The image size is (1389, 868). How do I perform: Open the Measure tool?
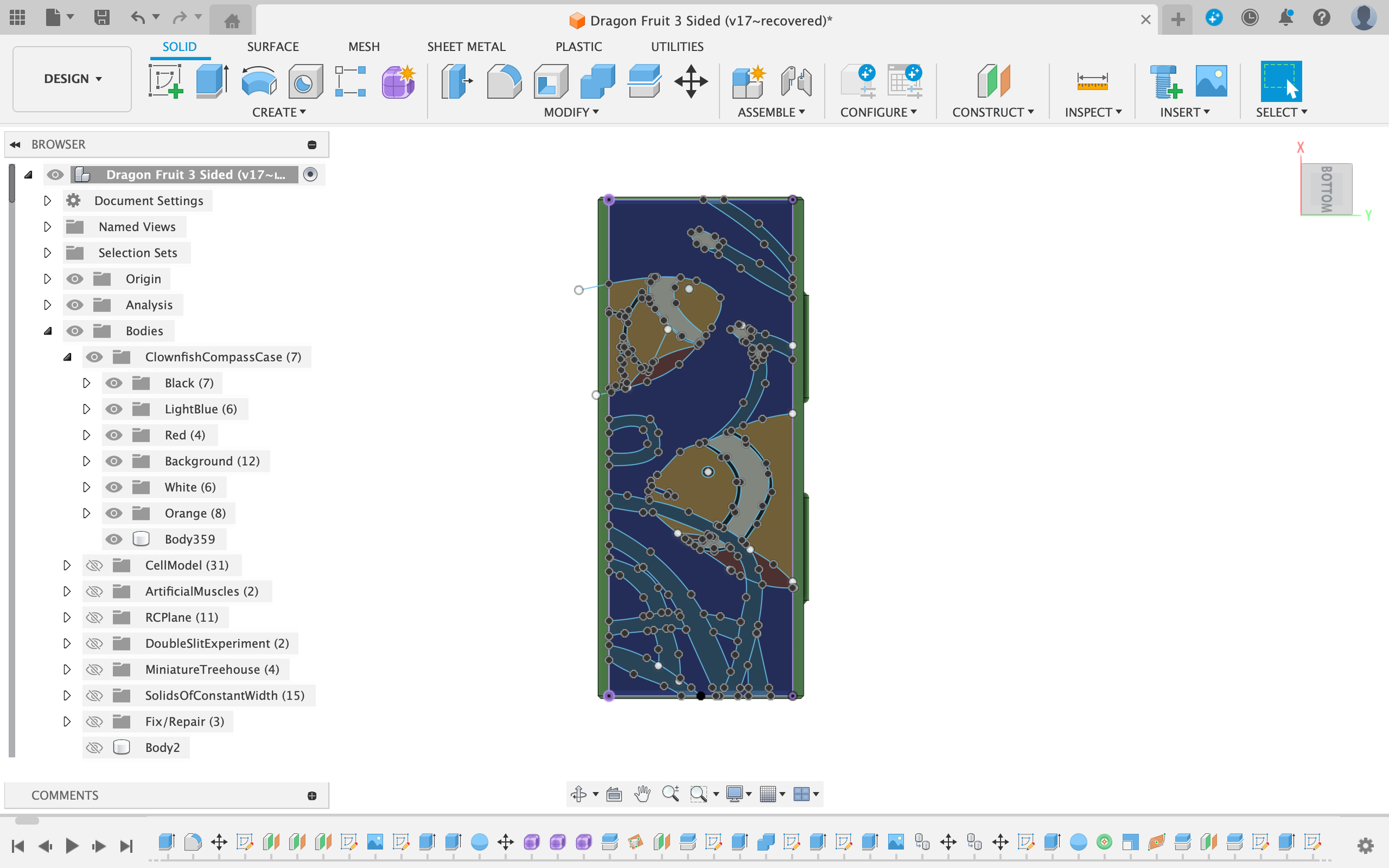coord(1092,81)
